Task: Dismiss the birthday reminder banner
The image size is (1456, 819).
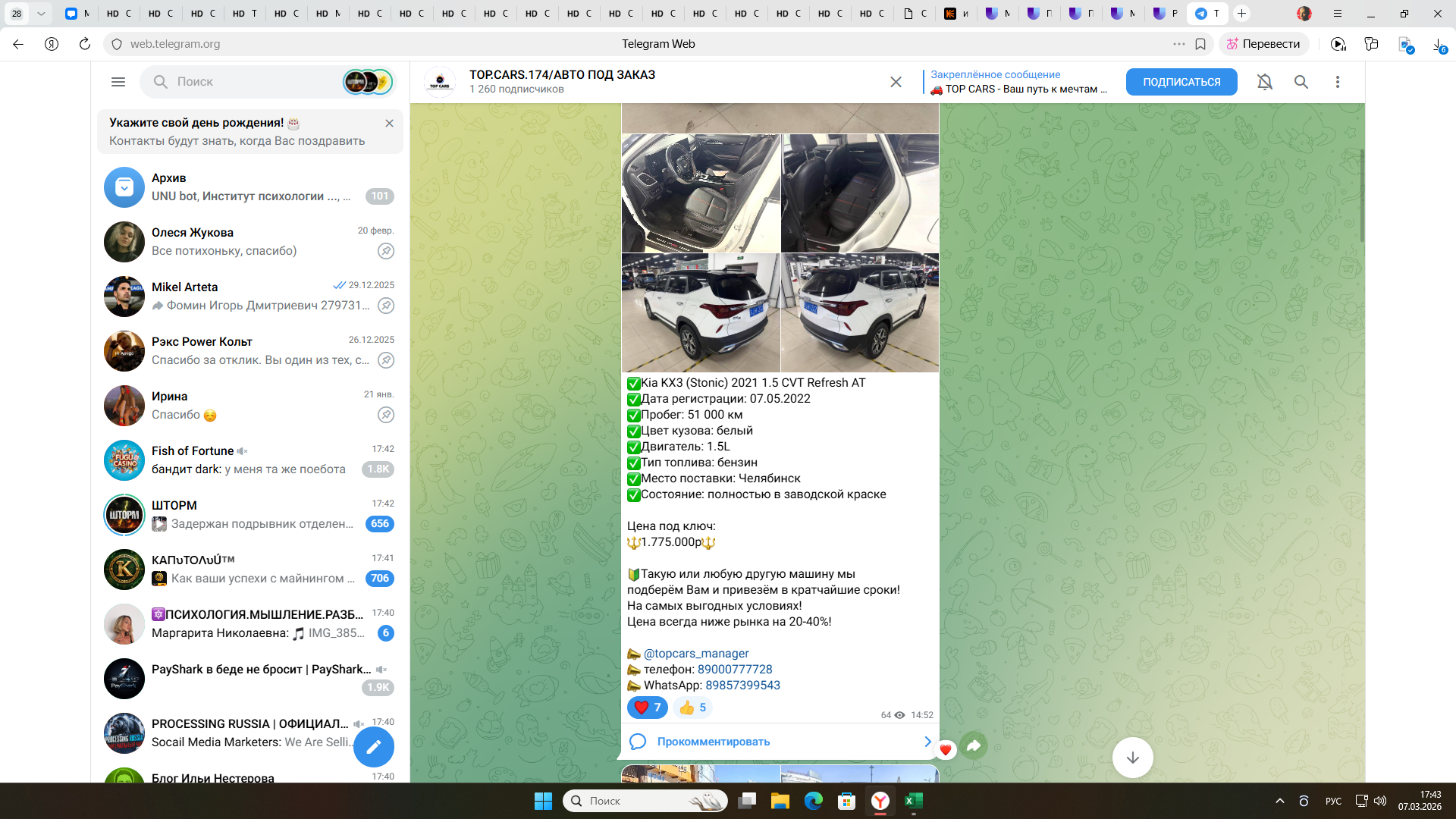Action: coord(389,123)
